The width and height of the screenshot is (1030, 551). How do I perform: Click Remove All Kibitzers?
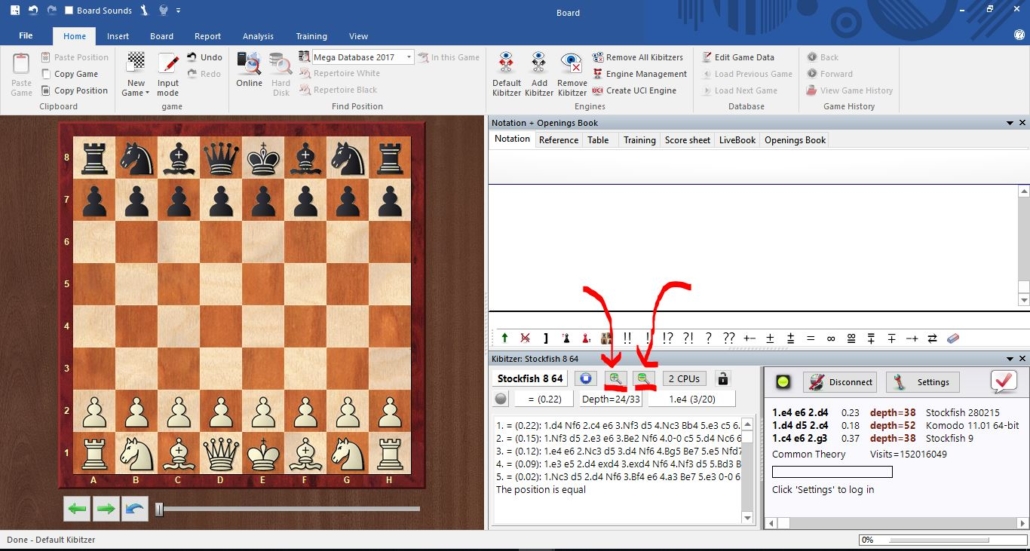[x=637, y=57]
